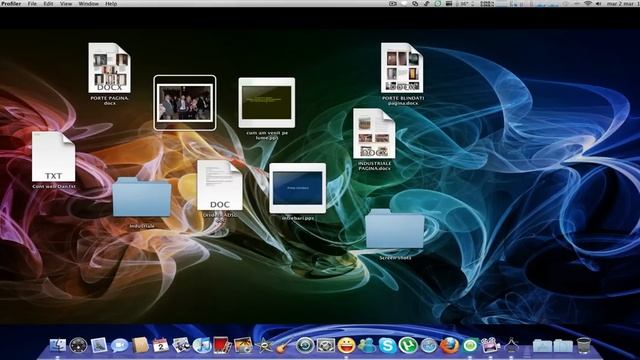Click the 'intrebari.pps' file label
Screen dimensions: 640x360
coord(298,218)
